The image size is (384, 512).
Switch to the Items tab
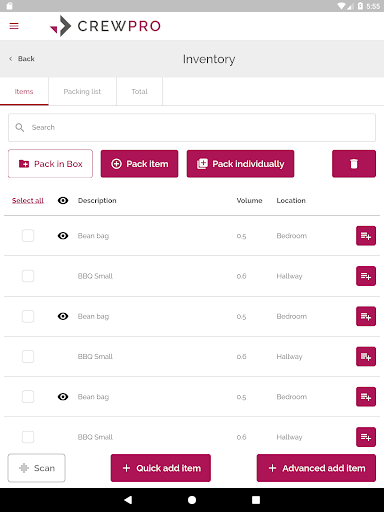(x=24, y=91)
